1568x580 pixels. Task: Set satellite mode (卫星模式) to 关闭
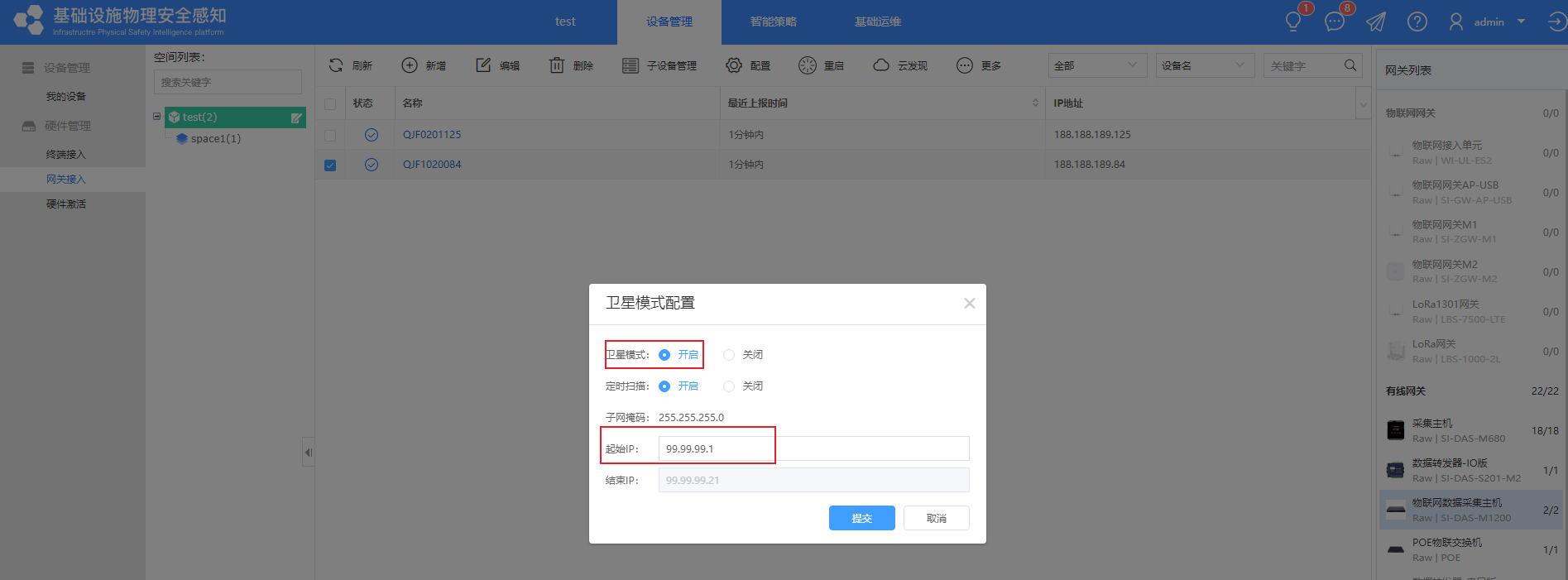[729, 355]
